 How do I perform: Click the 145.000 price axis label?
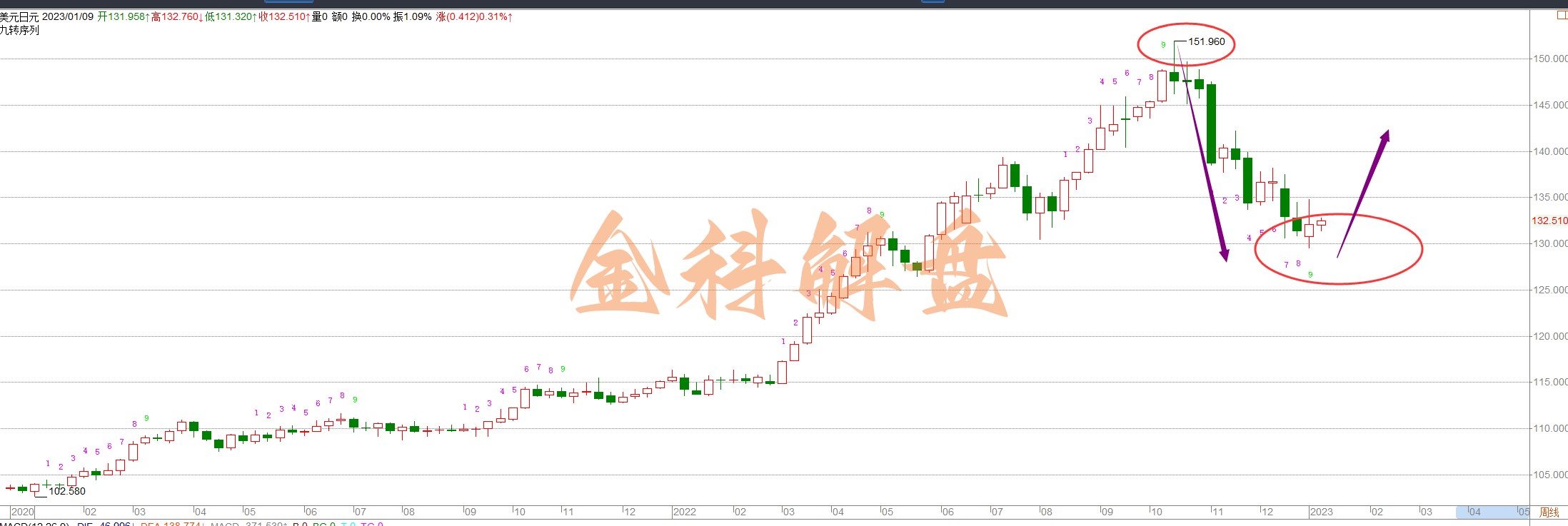[1550, 105]
